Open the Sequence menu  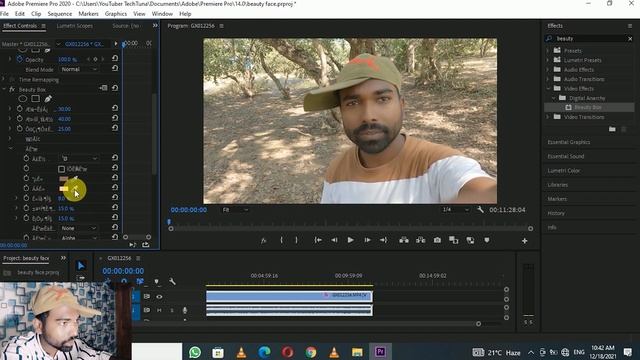point(60,14)
